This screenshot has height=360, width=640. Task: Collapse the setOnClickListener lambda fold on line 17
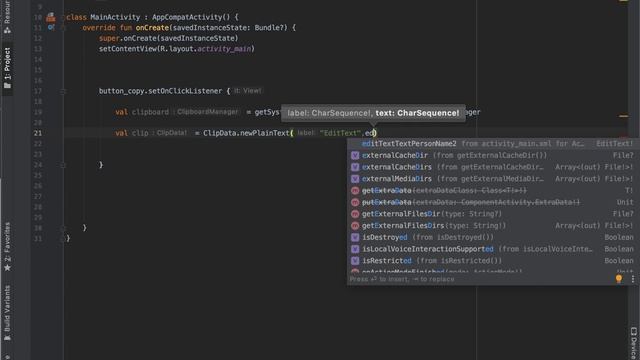pyautogui.click(x=63, y=91)
